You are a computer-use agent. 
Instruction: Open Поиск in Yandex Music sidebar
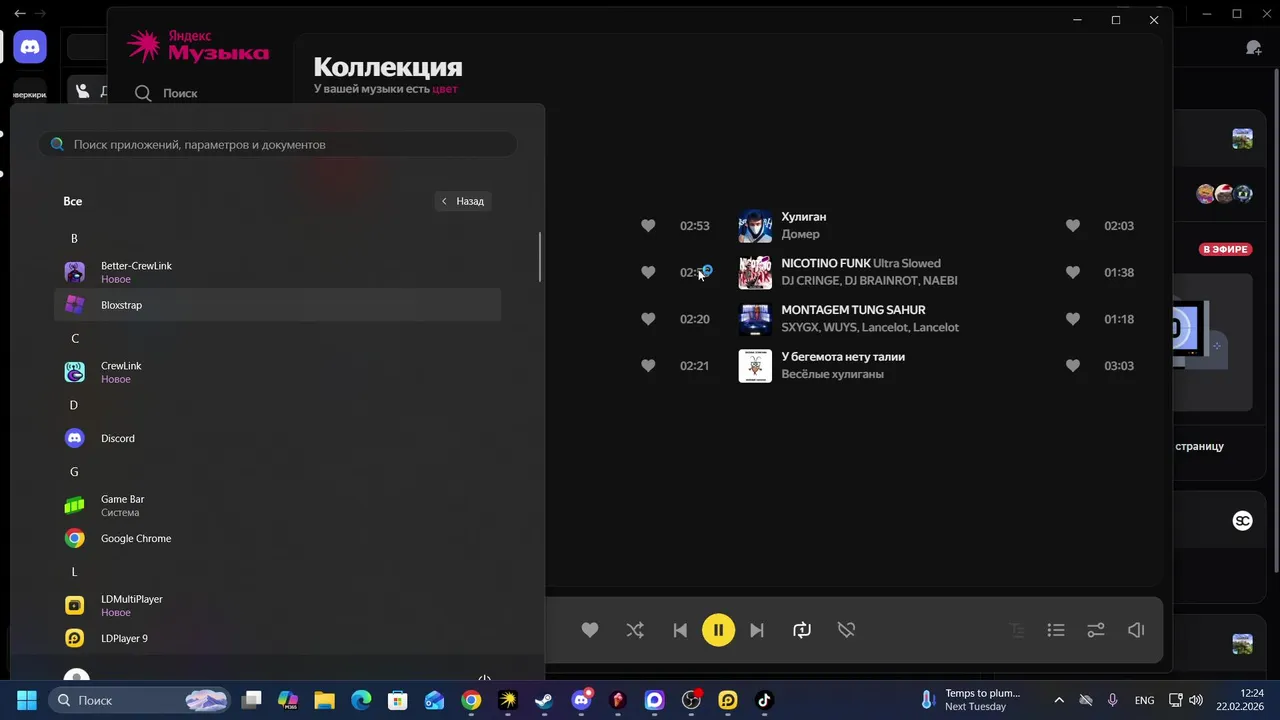167,93
